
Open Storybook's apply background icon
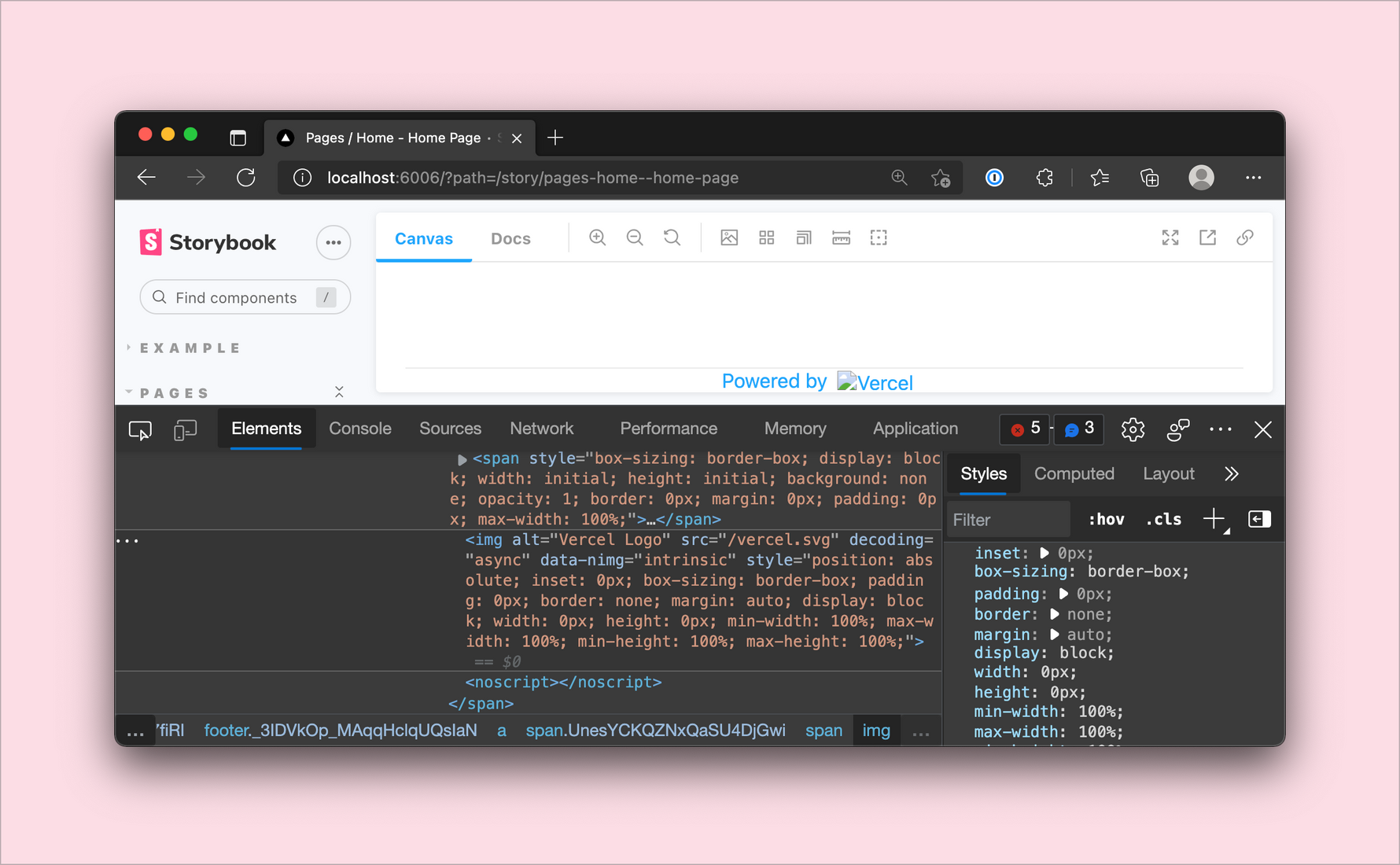click(x=729, y=237)
